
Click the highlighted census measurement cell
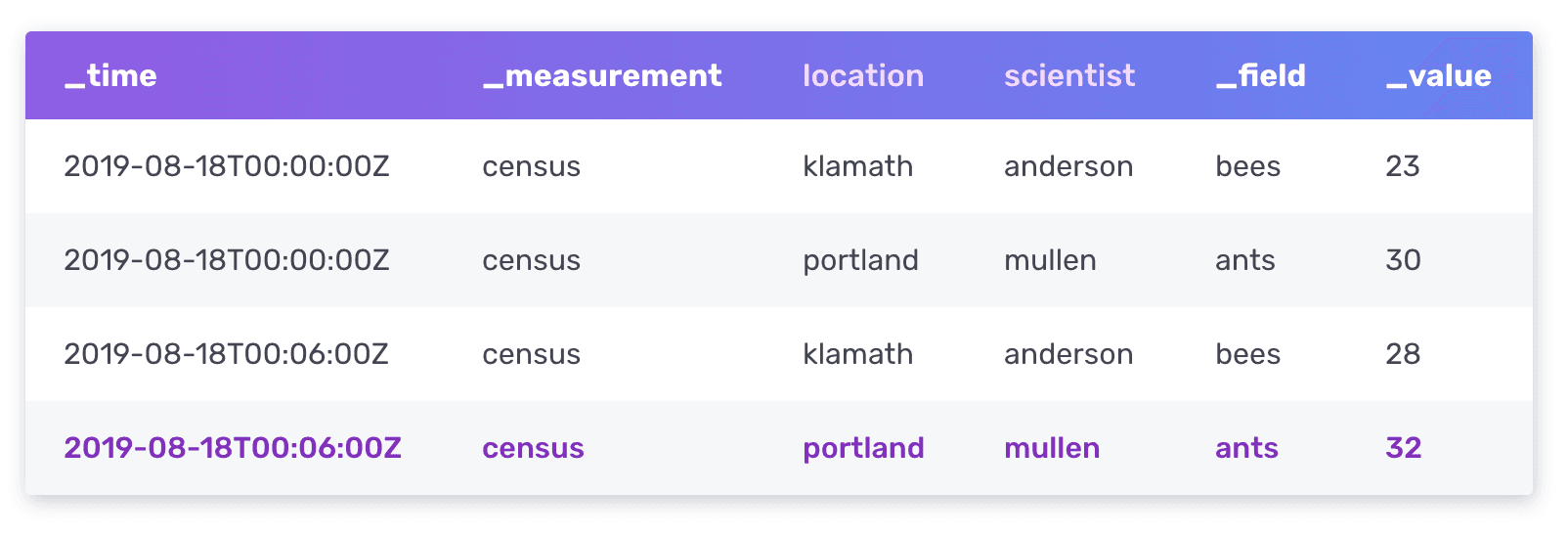[533, 448]
